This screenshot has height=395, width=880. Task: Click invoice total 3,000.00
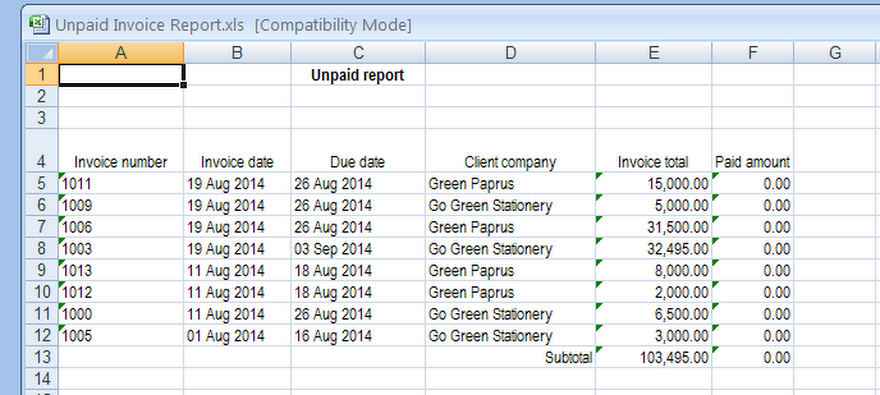pos(654,336)
